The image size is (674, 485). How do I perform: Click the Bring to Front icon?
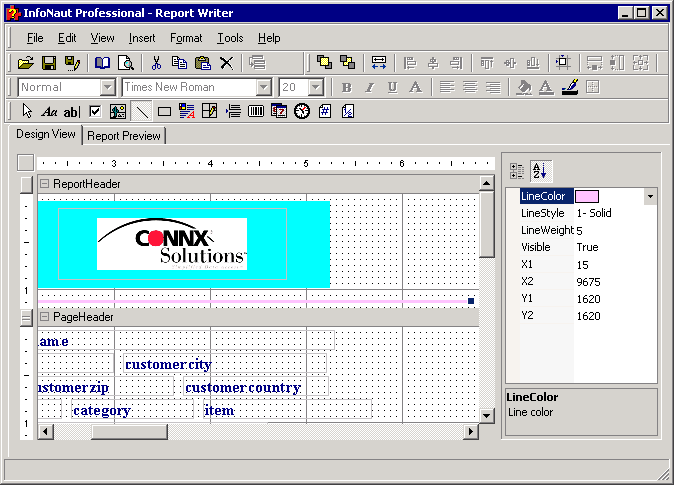tap(324, 62)
